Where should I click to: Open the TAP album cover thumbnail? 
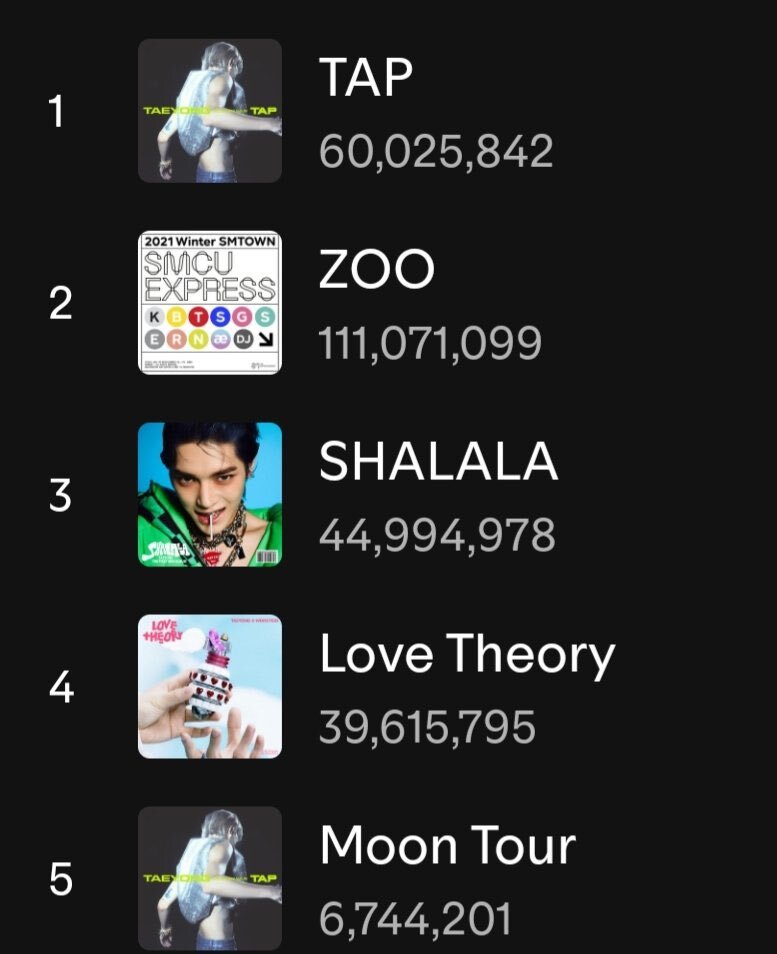[210, 111]
